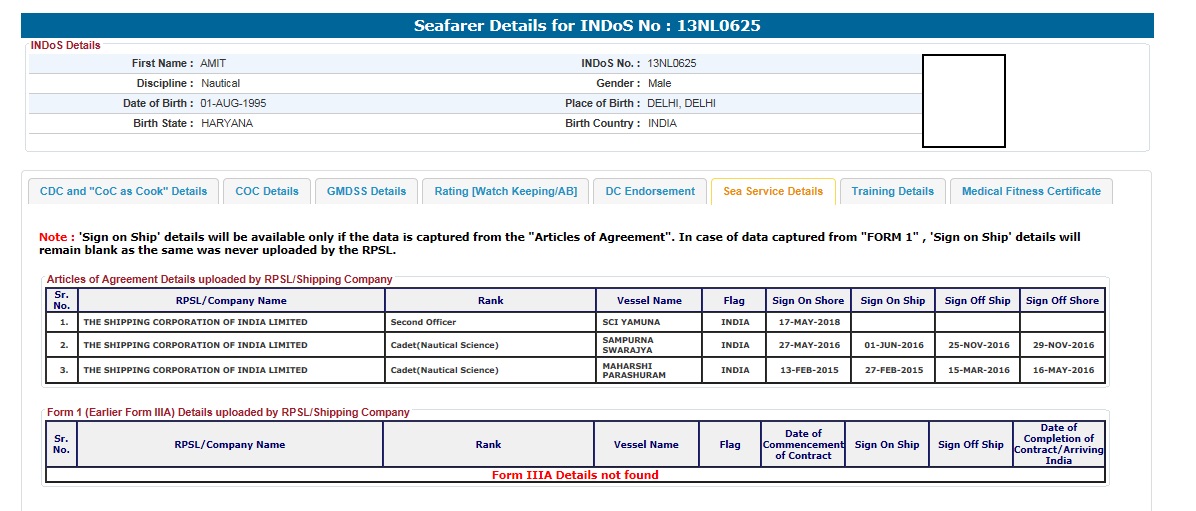Open the Training Details tab
1196x511 pixels.
892,191
